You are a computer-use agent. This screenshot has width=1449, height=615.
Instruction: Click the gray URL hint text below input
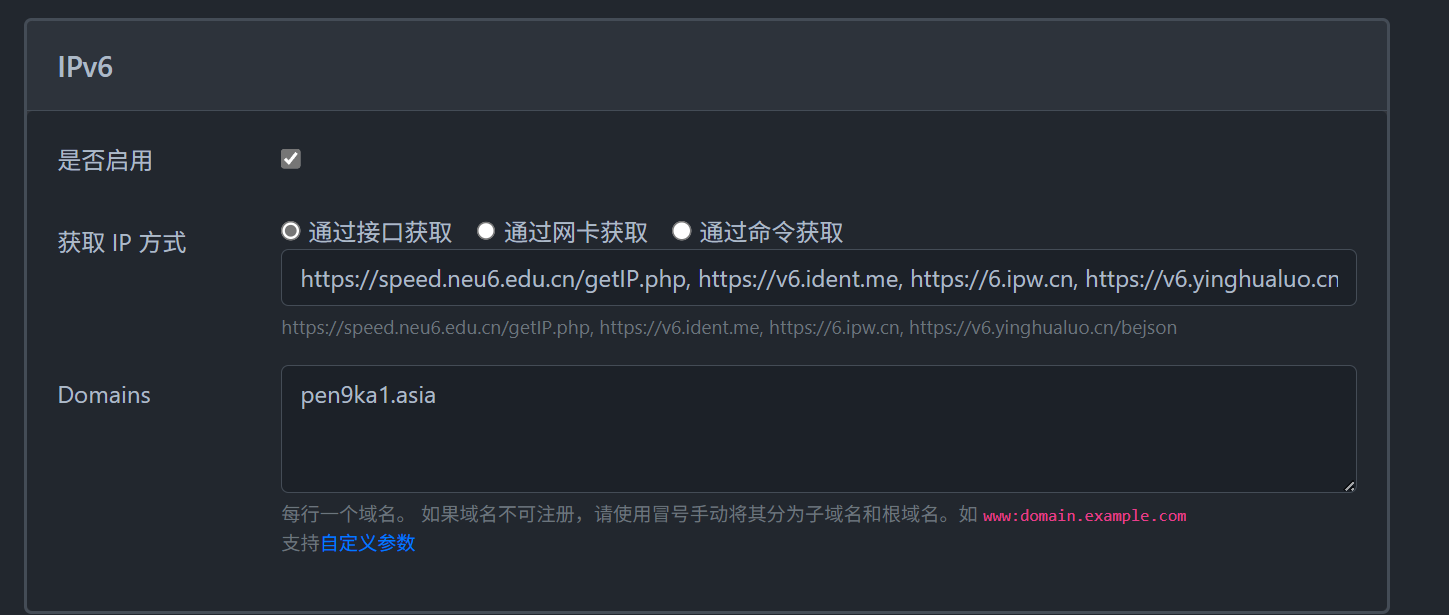pyautogui.click(x=729, y=327)
